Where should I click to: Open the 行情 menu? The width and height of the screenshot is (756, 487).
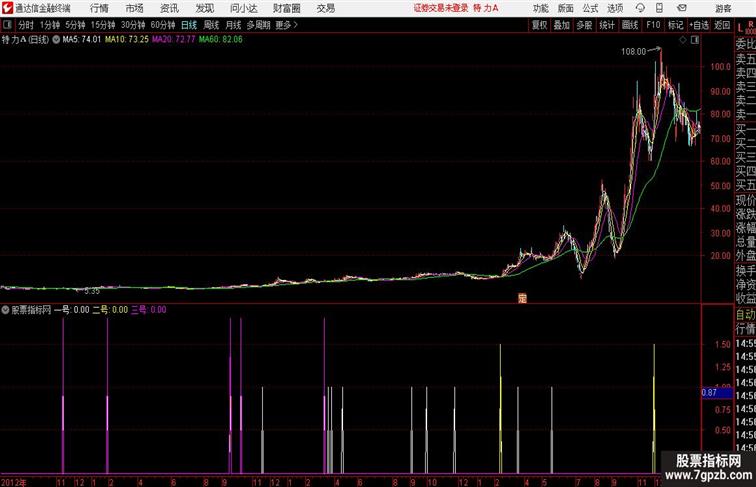(x=99, y=8)
